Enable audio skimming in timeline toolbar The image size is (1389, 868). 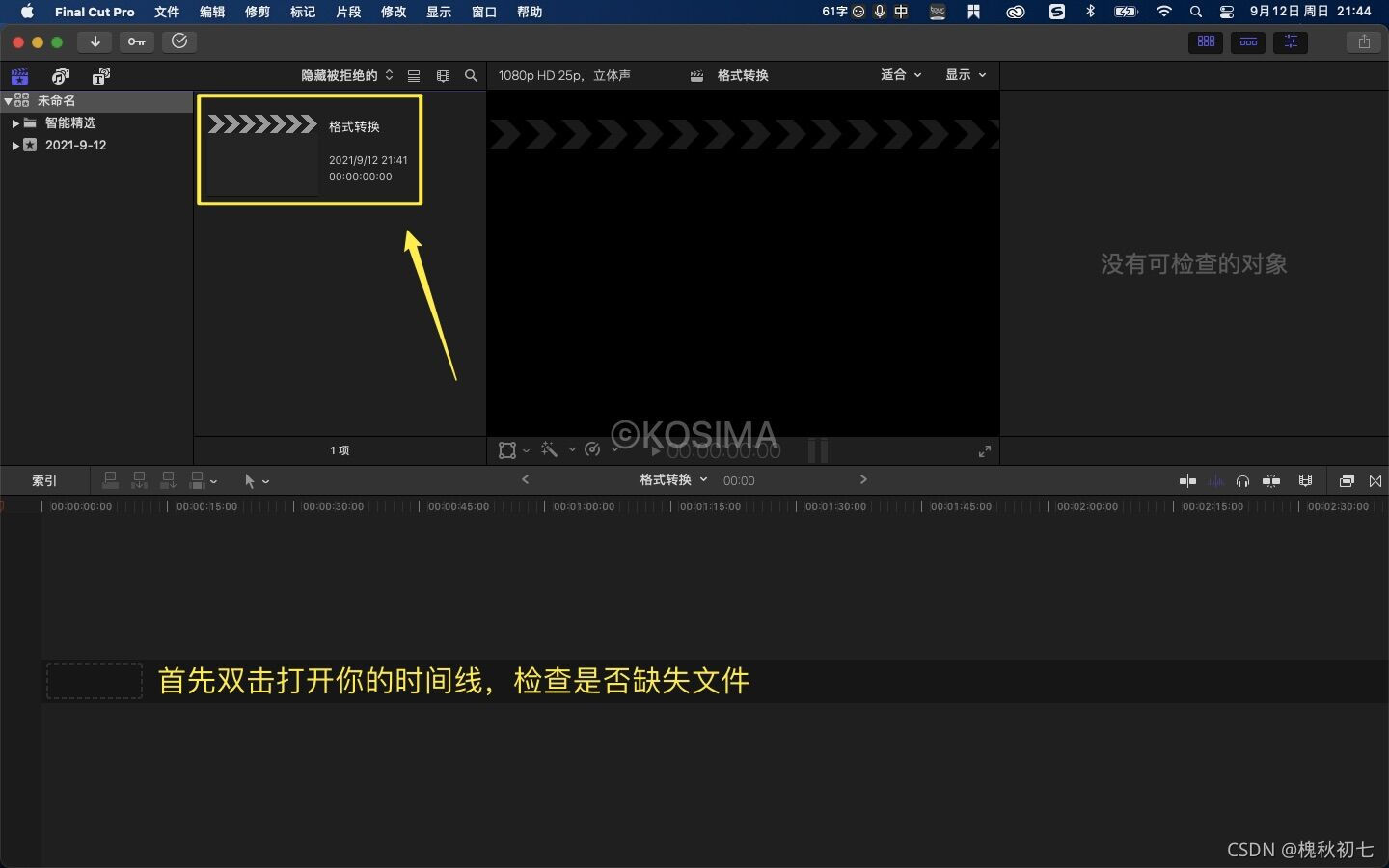[x=1216, y=480]
